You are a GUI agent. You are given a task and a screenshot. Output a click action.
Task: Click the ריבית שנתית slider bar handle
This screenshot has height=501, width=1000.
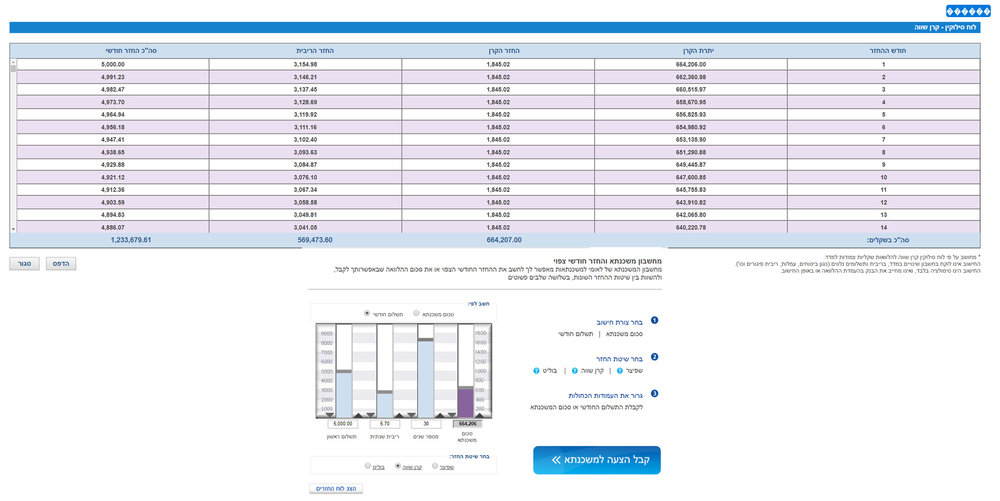(x=385, y=392)
